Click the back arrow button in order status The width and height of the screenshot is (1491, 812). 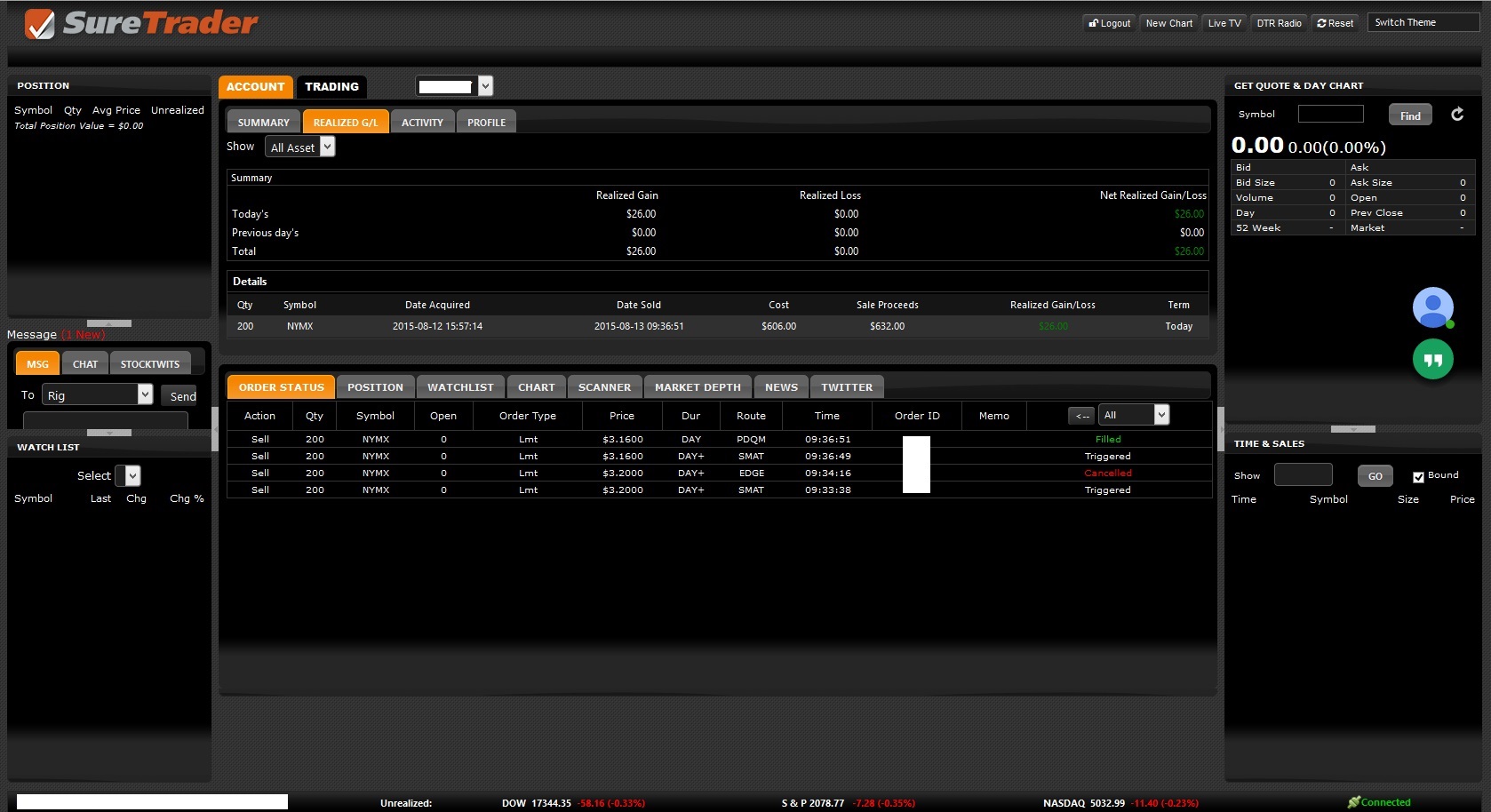(x=1081, y=416)
